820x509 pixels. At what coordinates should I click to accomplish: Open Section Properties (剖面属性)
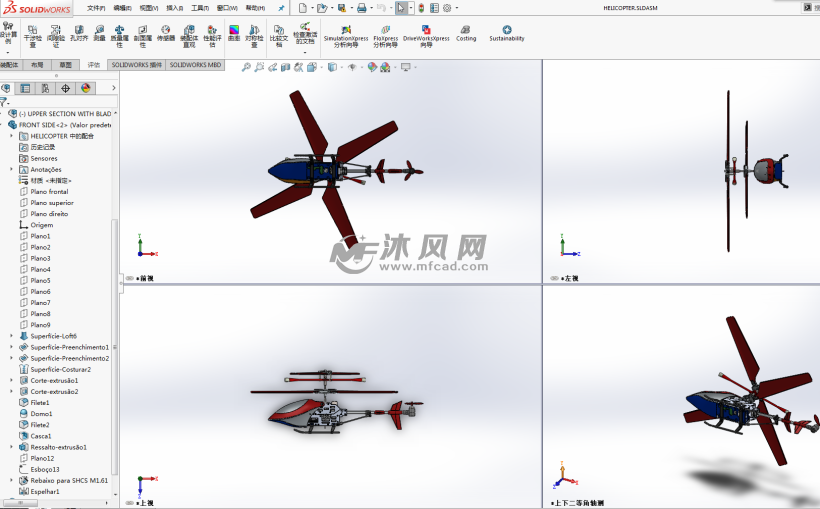[x=143, y=37]
